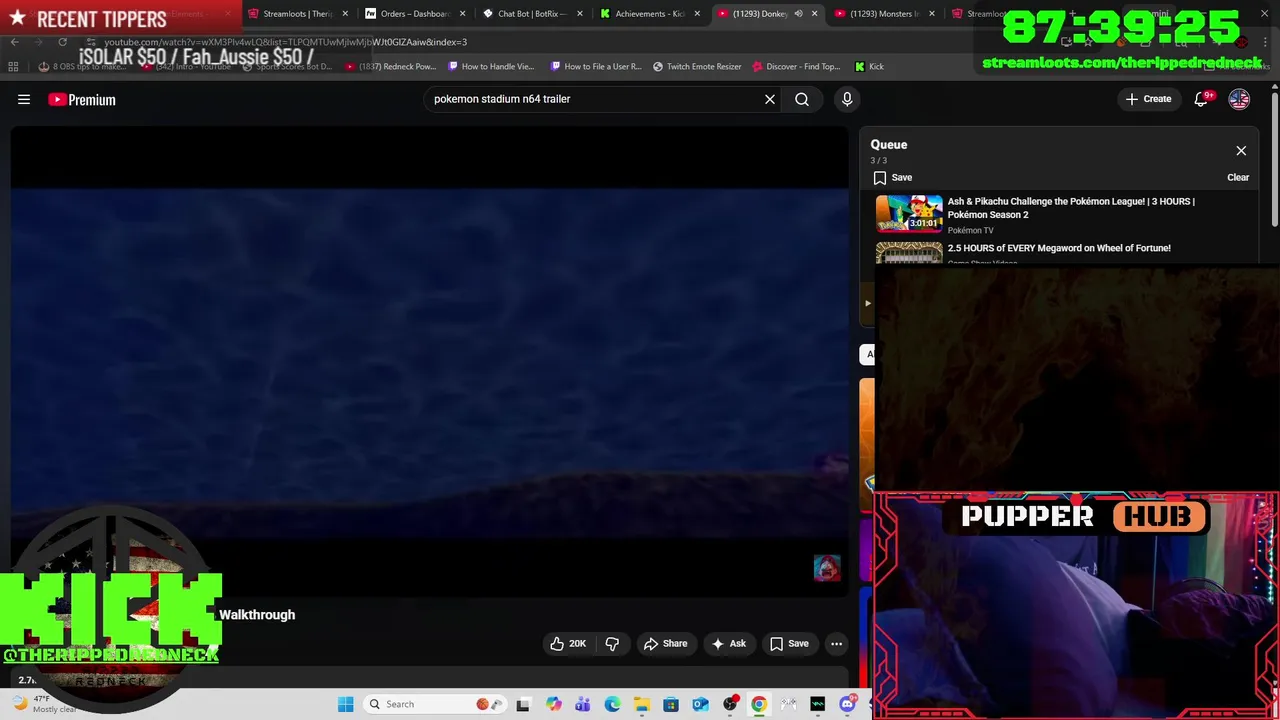Save video to playlist below player
Screen dimensions: 1280x720
point(789,644)
